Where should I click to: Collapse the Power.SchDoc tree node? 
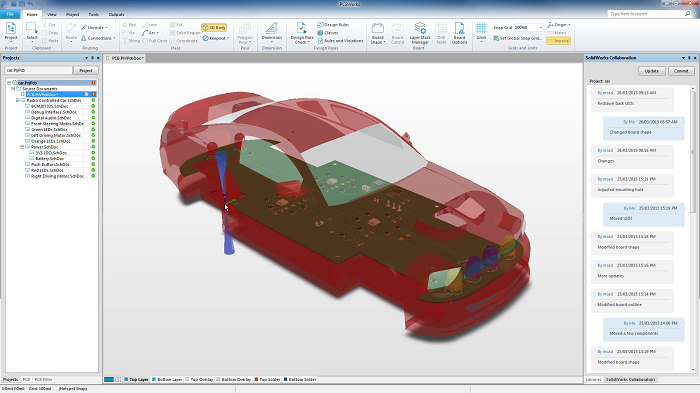(22, 147)
